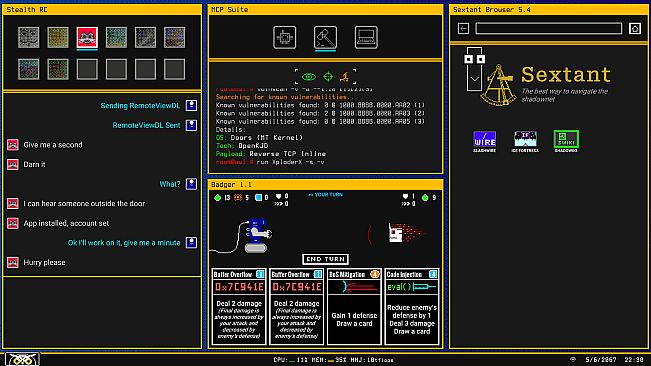Click the Sextant Browser address bar

pyautogui.click(x=548, y=28)
